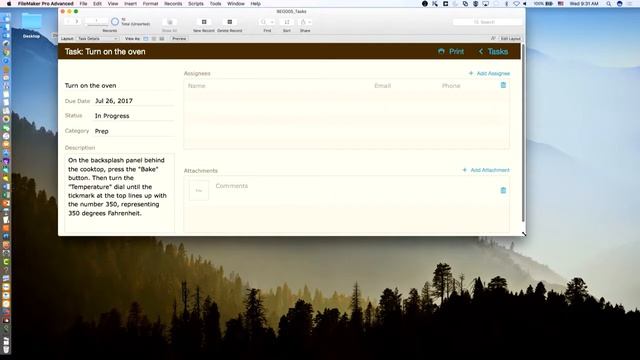
Task: Open the Apple menu
Action: coord(9,4)
